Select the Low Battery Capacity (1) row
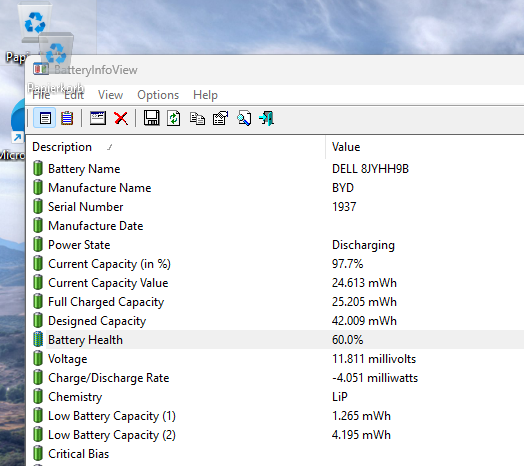Image resolution: width=524 pixels, height=466 pixels. 275,416
